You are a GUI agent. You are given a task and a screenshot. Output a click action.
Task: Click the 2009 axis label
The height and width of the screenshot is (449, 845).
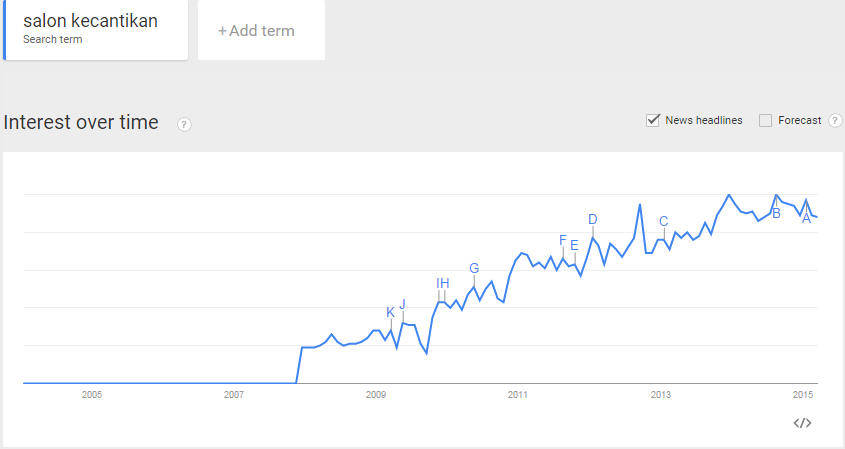pyautogui.click(x=376, y=395)
